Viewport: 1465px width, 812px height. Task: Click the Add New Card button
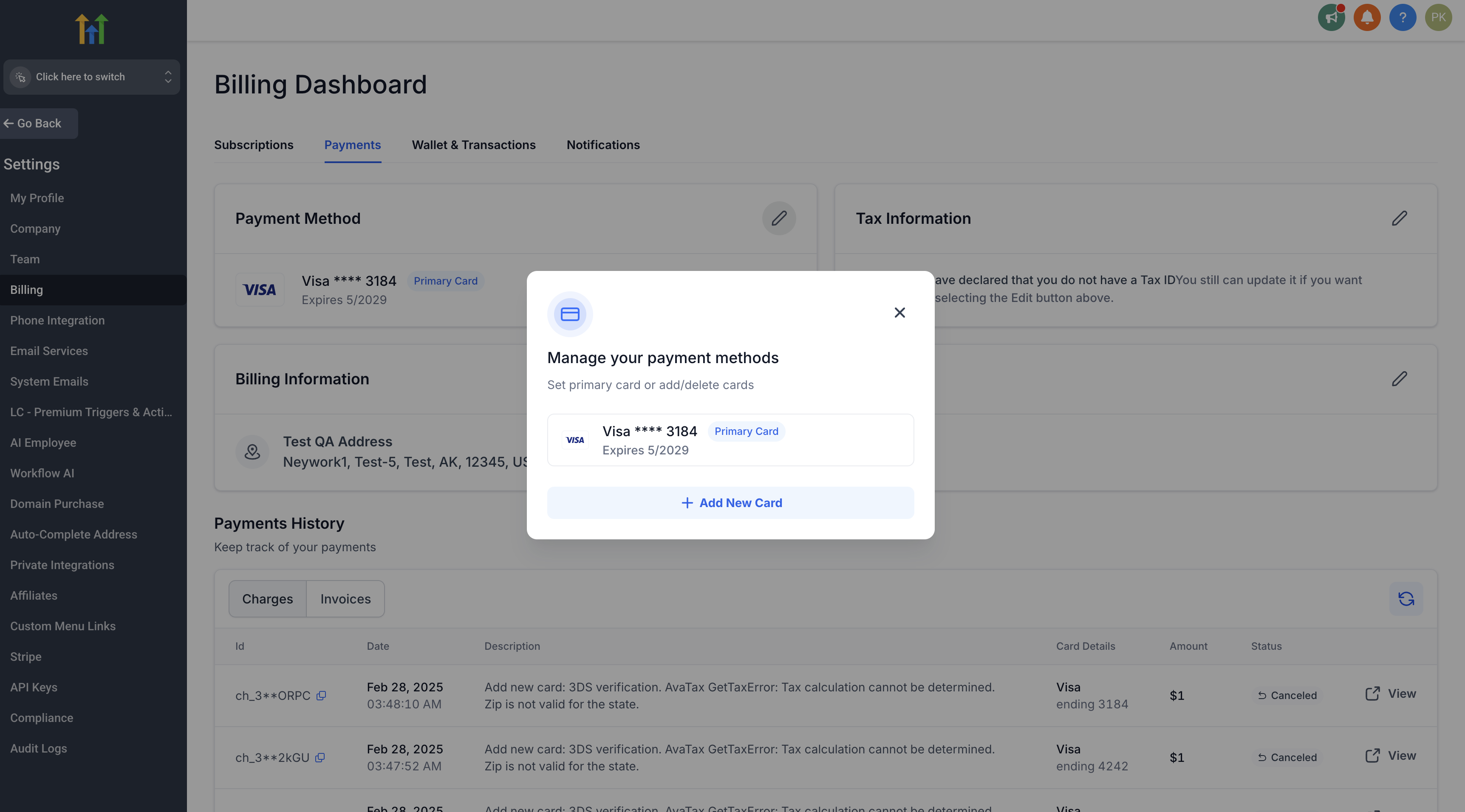coord(730,503)
